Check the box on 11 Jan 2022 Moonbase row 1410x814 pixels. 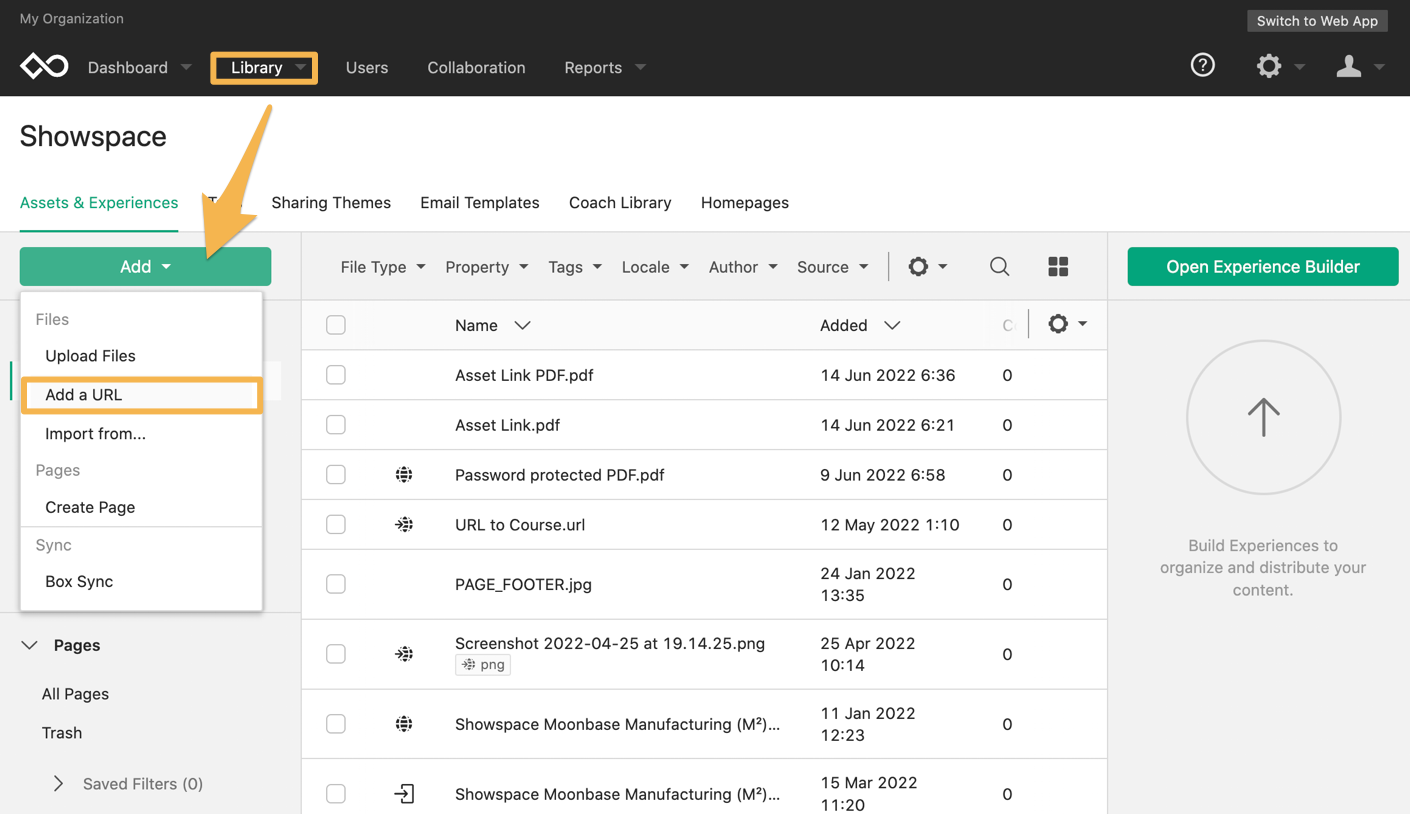(x=336, y=724)
